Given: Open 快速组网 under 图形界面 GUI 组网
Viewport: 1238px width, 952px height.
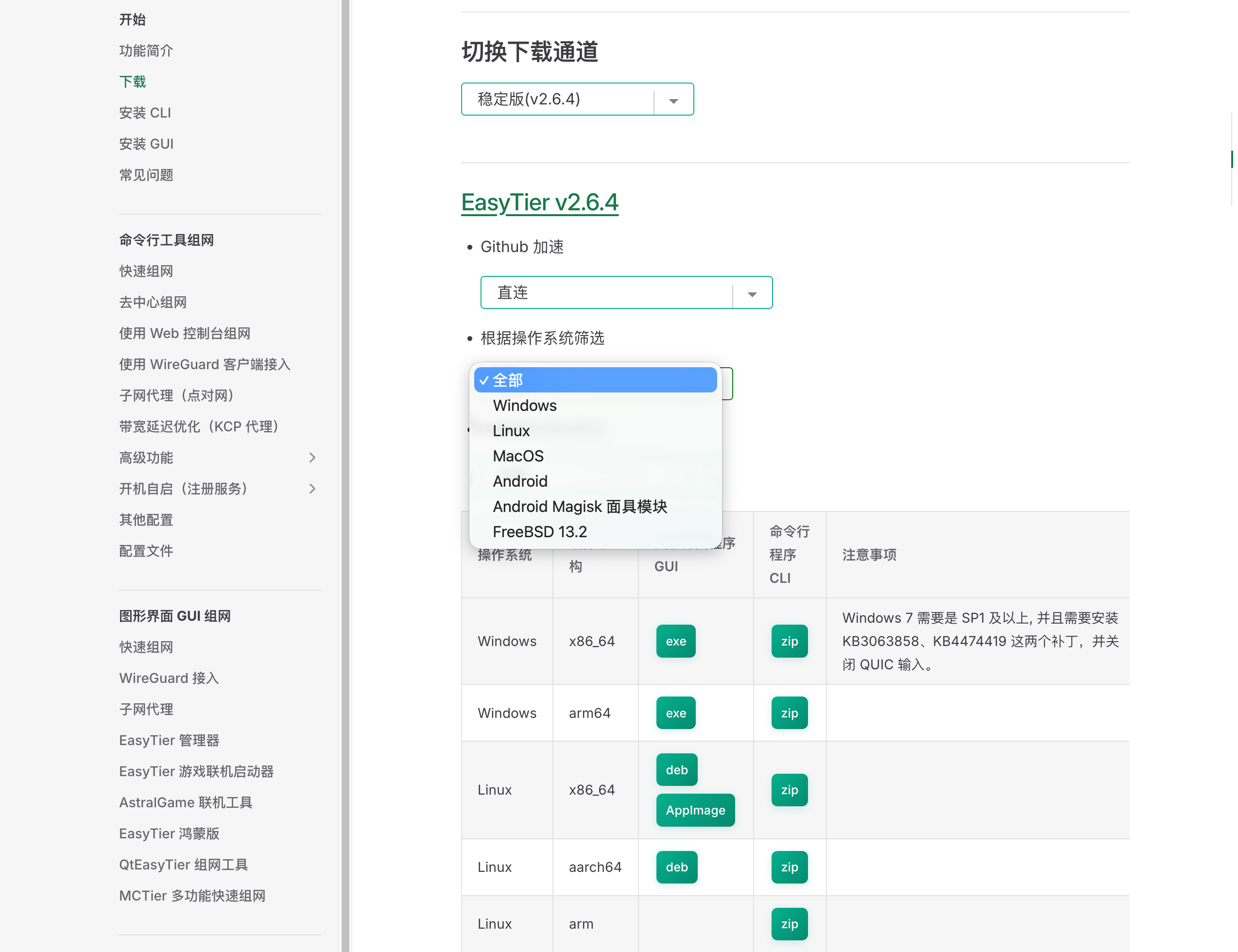Looking at the screenshot, I should click(146, 647).
